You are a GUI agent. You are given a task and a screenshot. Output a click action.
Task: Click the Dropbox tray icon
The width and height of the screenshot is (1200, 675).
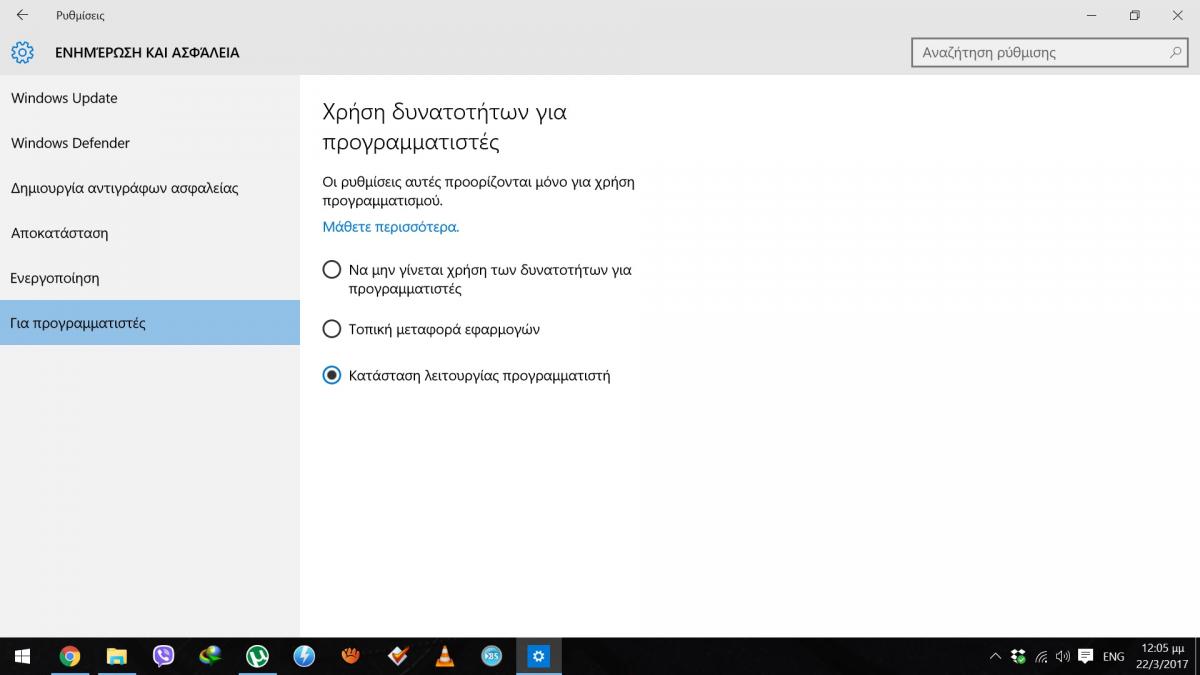coord(1018,656)
